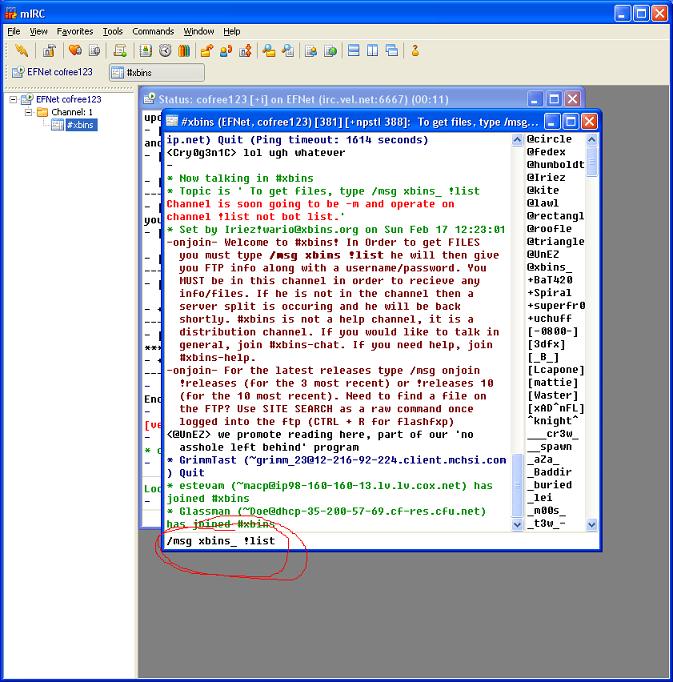This screenshot has height=682, width=673.
Task: Open the File menu
Action: pyautogui.click(x=14, y=31)
